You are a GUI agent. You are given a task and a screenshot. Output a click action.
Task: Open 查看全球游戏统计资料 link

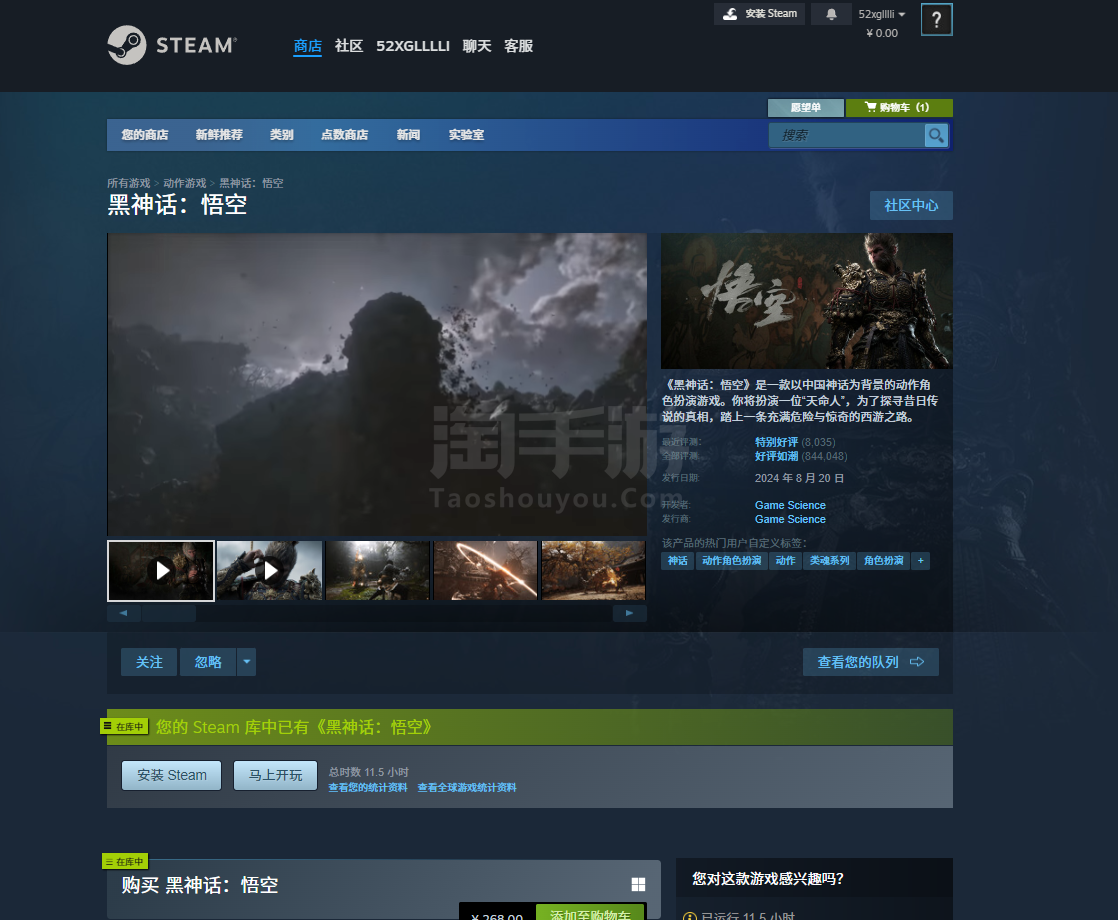tap(467, 787)
